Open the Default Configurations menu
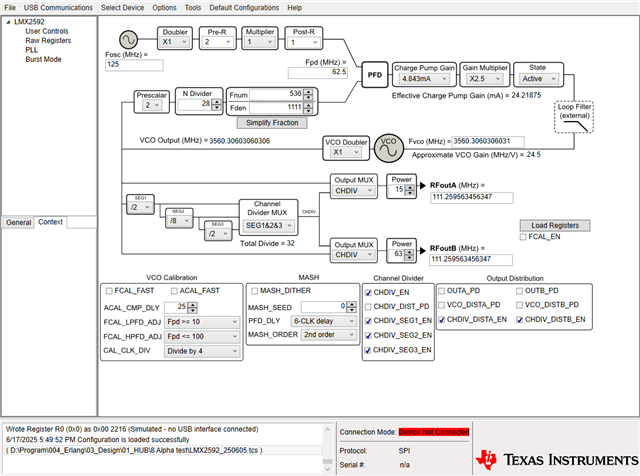 tap(244, 7)
